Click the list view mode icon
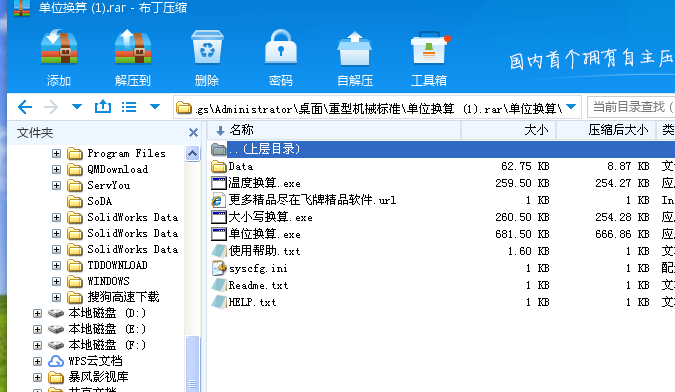Viewport: 675px width, 392px height. [129, 107]
